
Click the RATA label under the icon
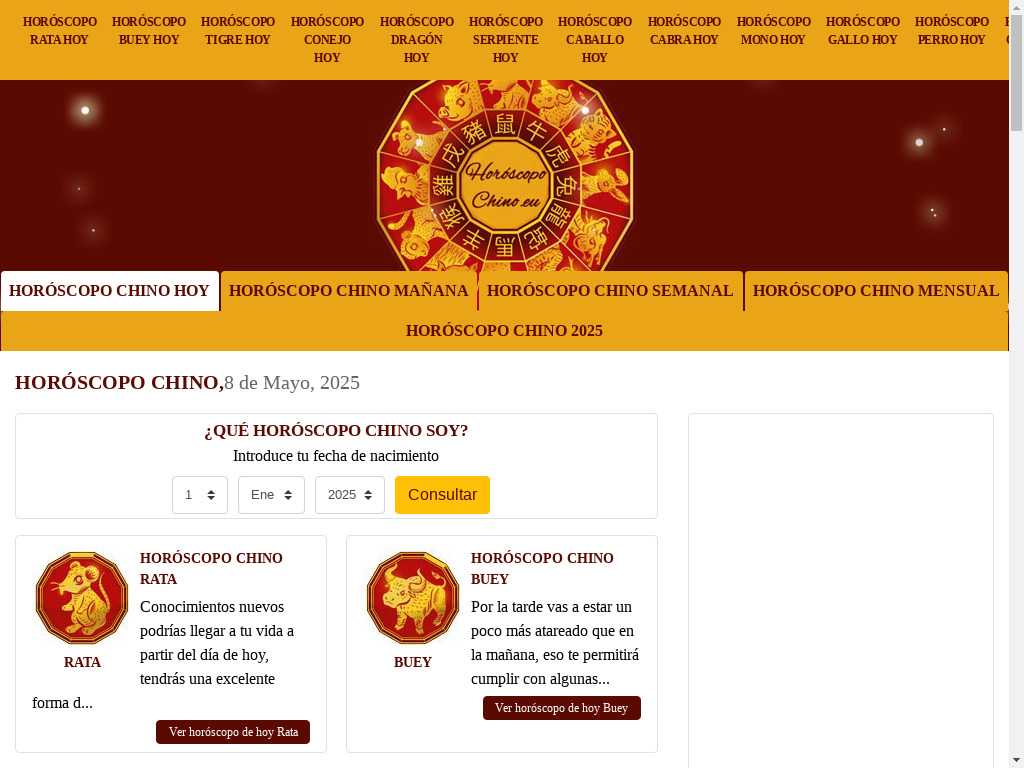82,662
